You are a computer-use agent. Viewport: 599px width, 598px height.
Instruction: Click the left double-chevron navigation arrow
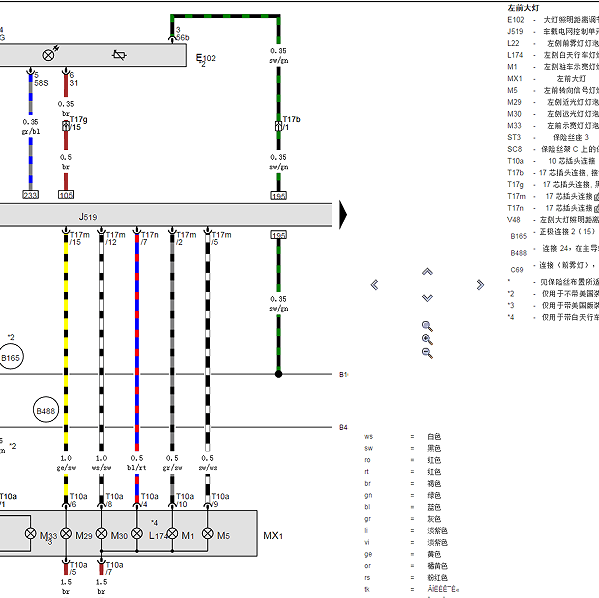tap(374, 285)
